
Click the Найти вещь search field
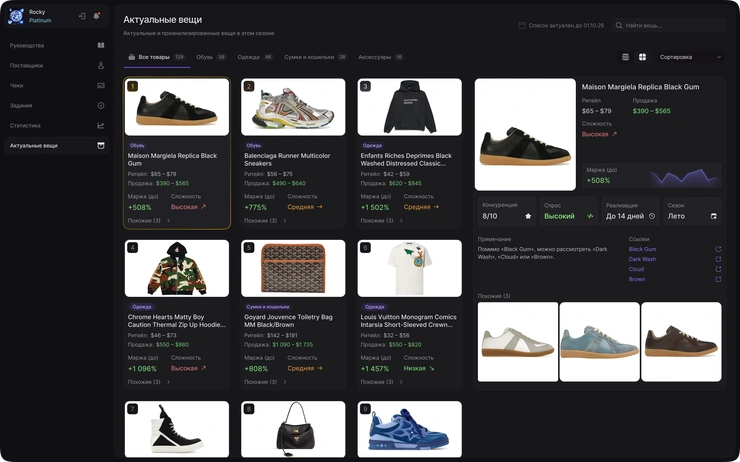(x=669, y=25)
